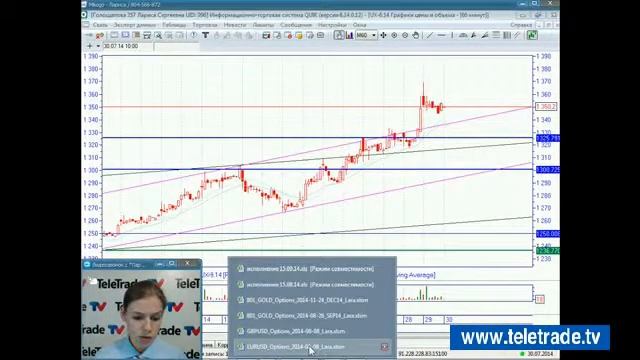Screen dimensions: 640x360
Task: Select the vertical line drawing tool
Action: [452, 36]
